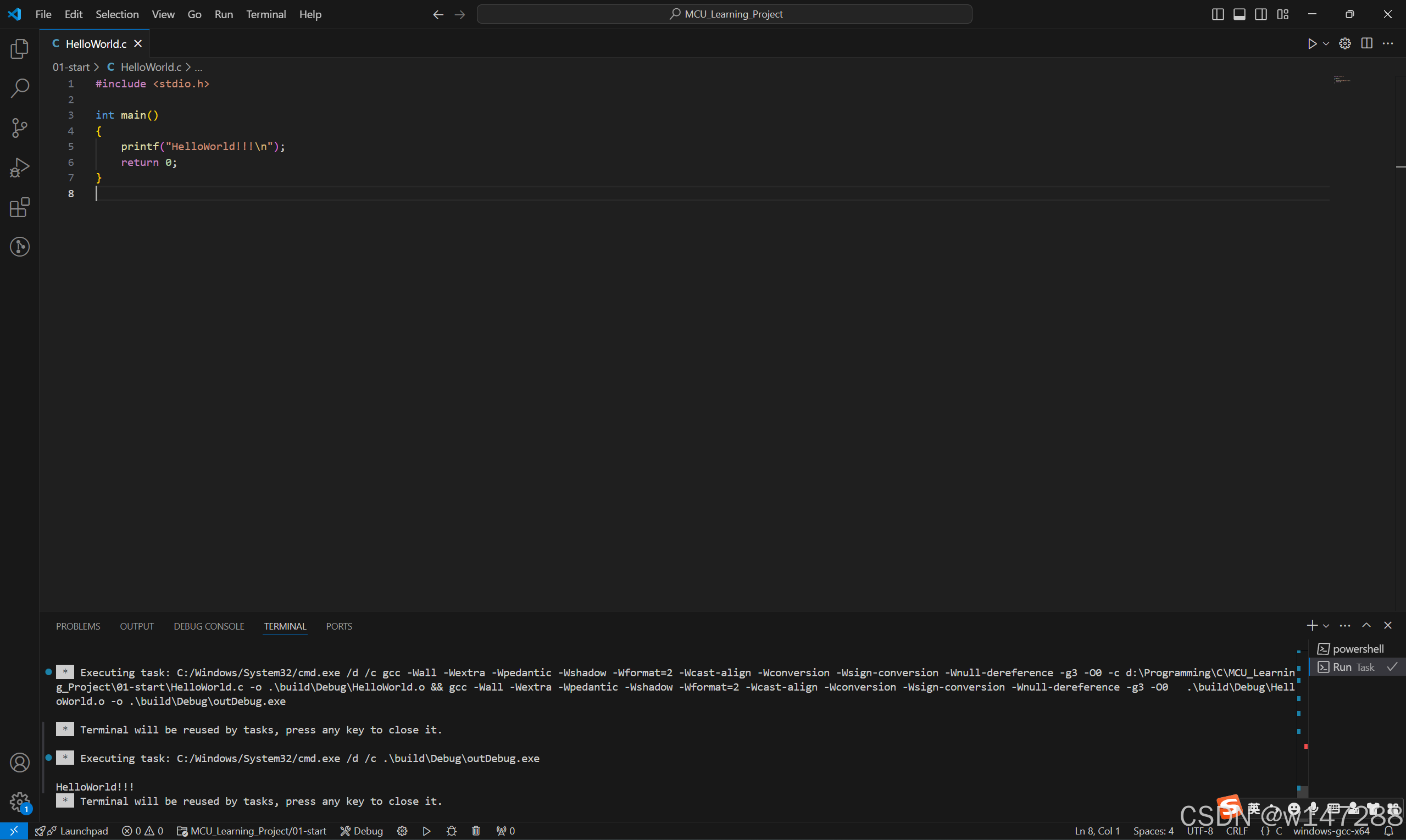Open the Extensions view
1406x840 pixels.
19,207
